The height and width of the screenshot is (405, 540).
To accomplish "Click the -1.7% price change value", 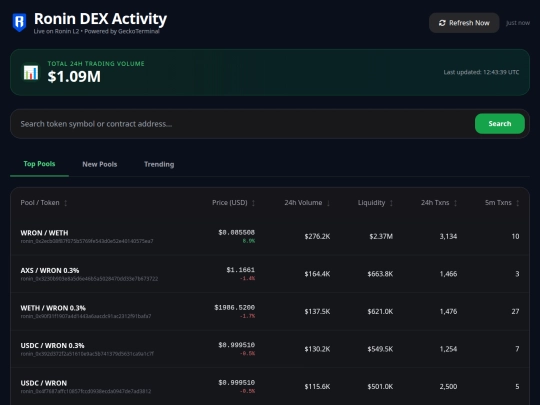I will coord(248,316).
